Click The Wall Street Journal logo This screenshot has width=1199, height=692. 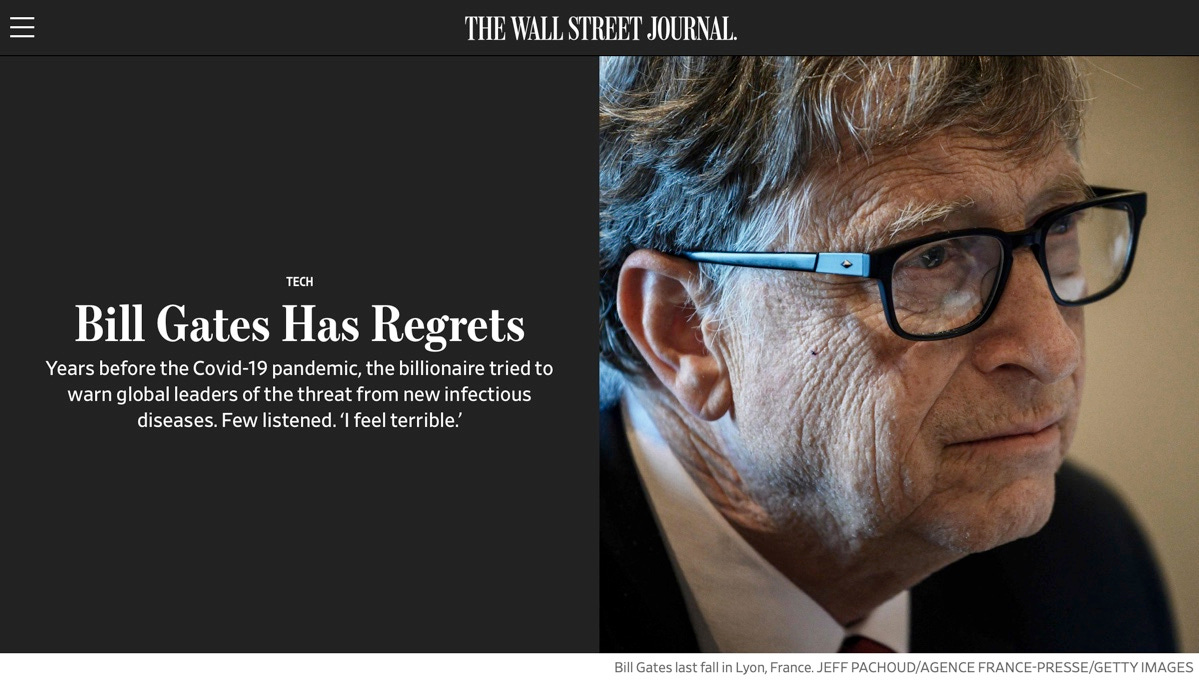tap(600, 28)
